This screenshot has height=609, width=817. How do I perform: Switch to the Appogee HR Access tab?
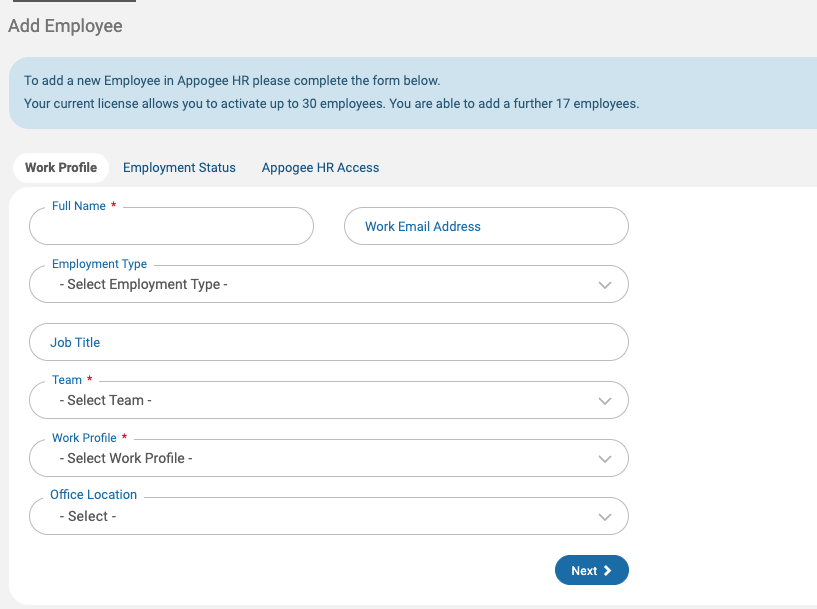coord(320,167)
